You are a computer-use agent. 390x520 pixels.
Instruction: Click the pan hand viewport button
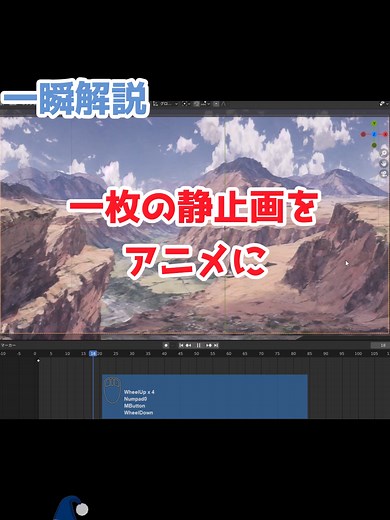tap(384, 163)
